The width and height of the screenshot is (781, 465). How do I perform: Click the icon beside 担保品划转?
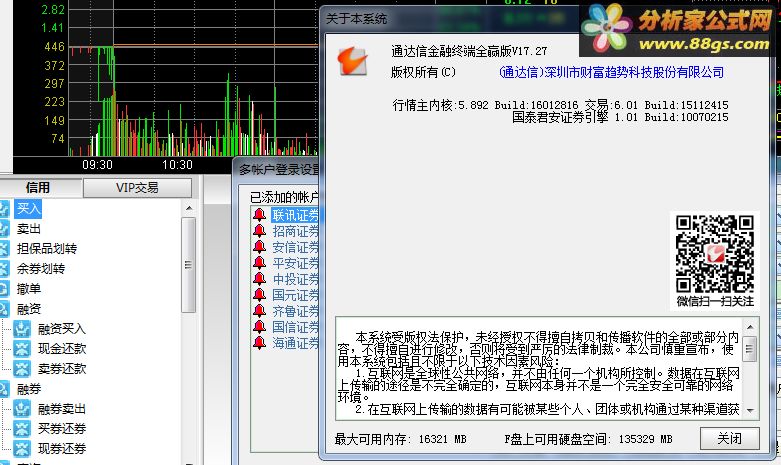[4, 248]
